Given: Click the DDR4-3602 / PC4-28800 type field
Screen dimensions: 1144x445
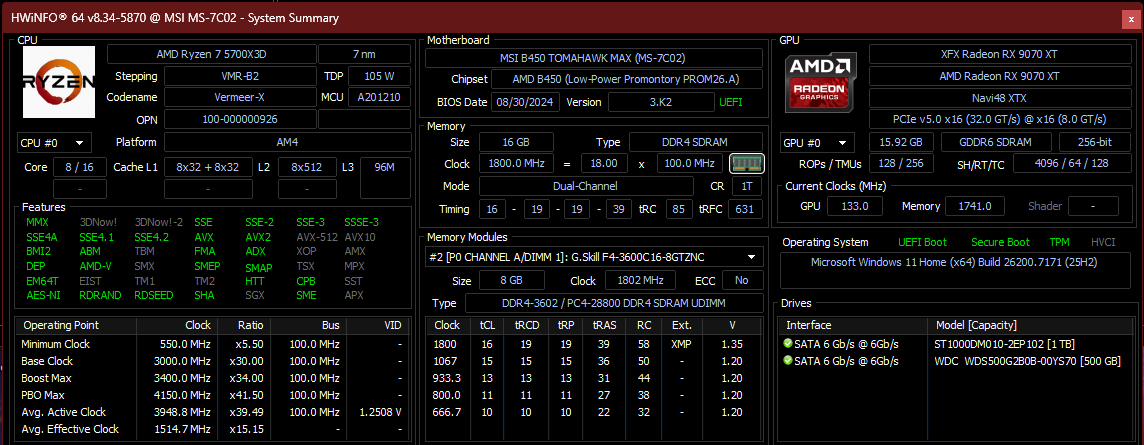Looking at the screenshot, I should pos(614,303).
